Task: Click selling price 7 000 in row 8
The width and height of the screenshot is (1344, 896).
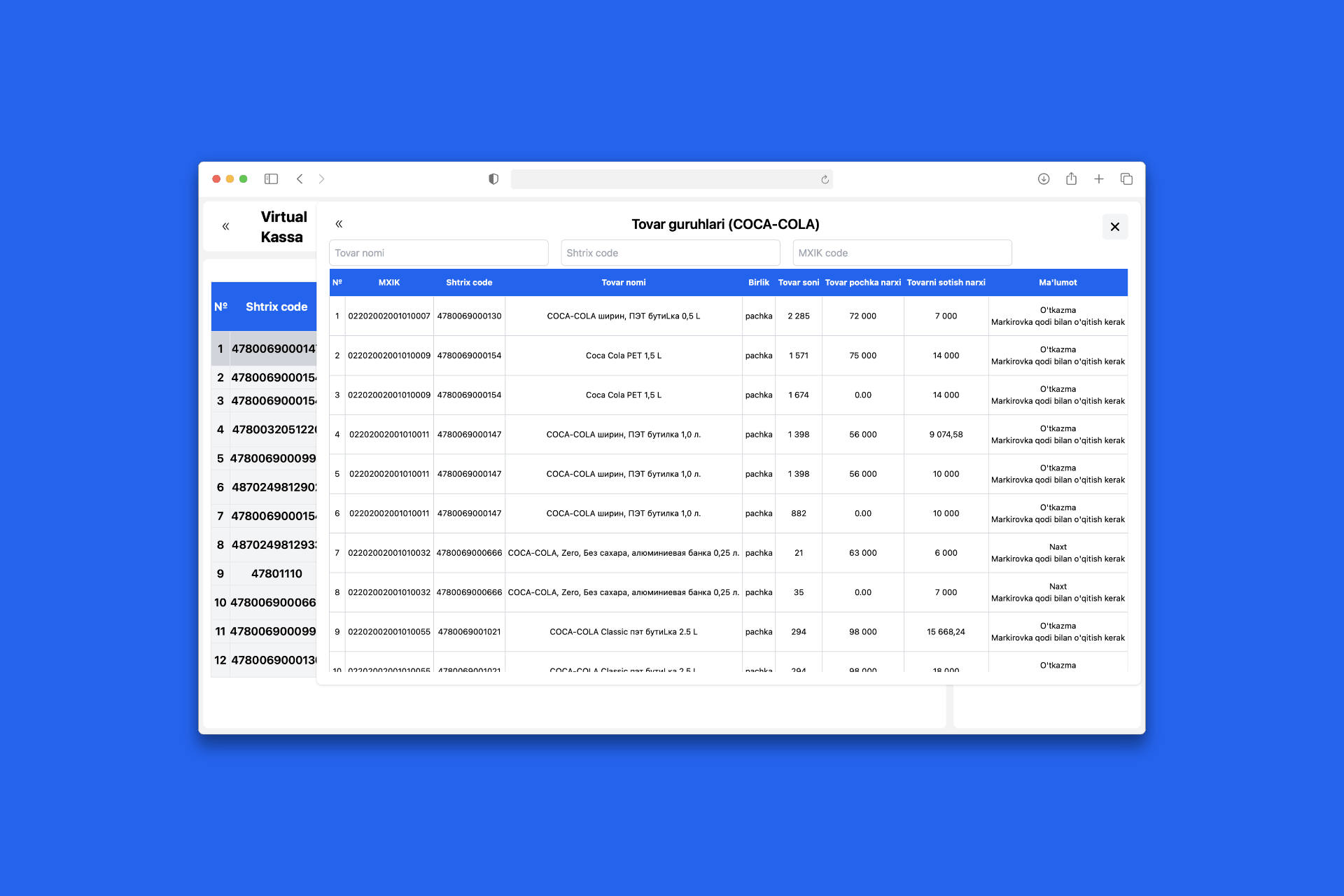Action: [946, 592]
